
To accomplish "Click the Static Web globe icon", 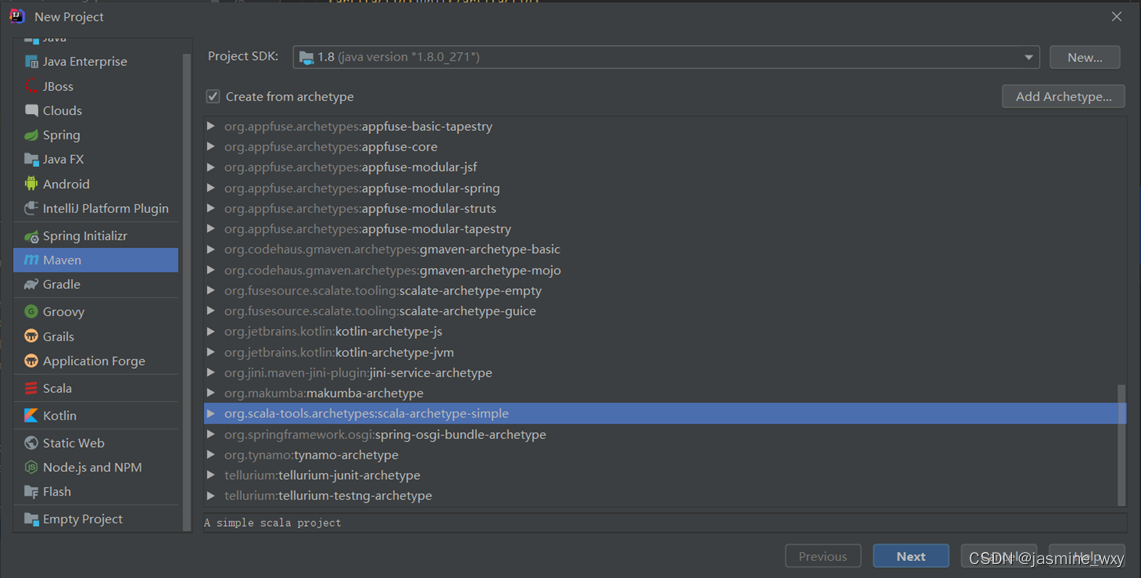I will pyautogui.click(x=31, y=443).
